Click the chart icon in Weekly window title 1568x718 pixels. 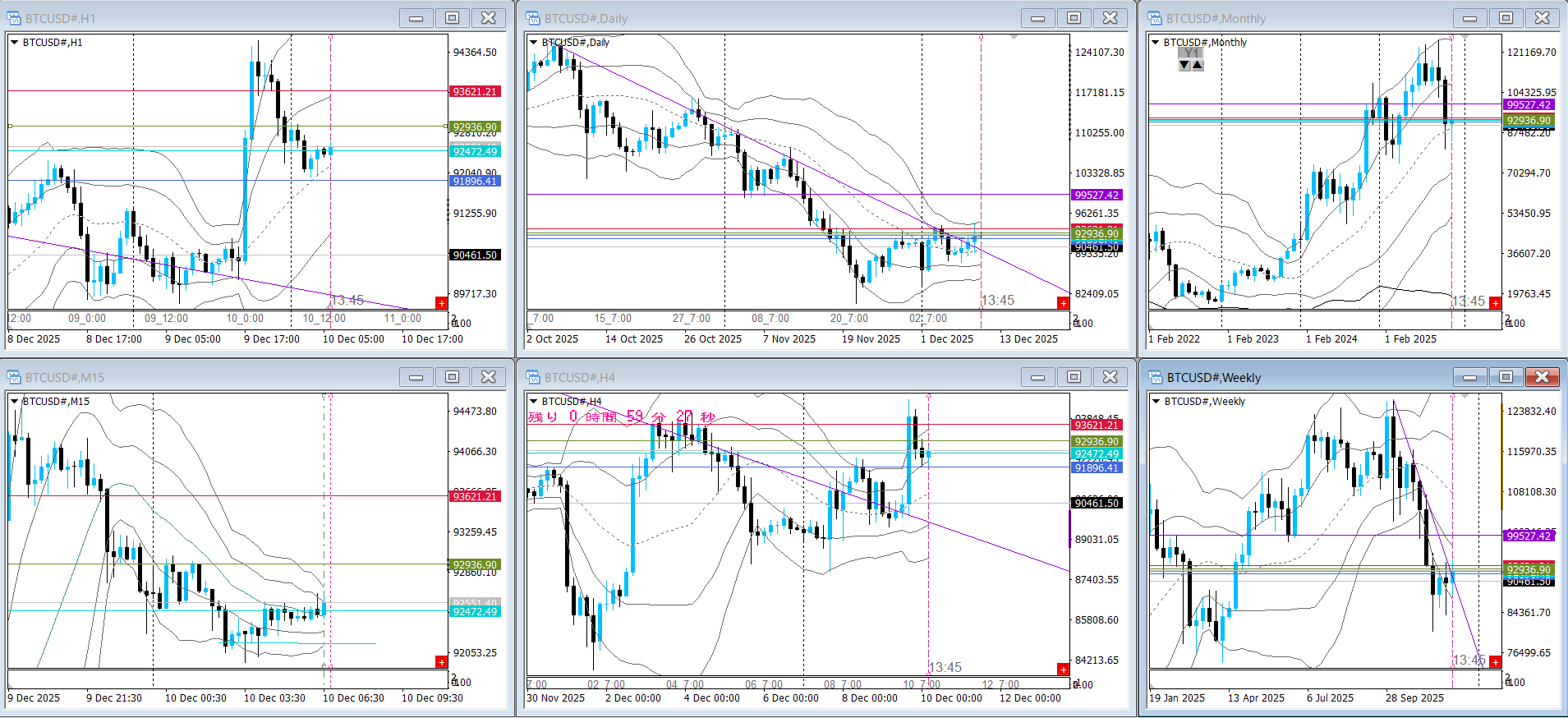1155,377
